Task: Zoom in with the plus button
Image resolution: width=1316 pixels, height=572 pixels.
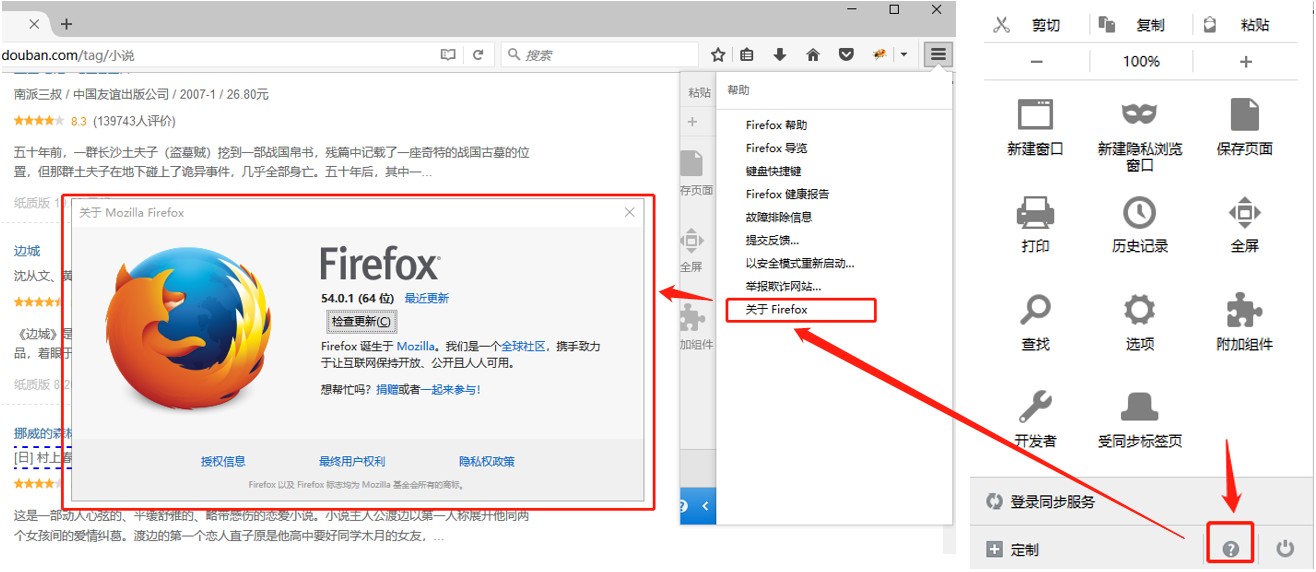Action: (1246, 62)
